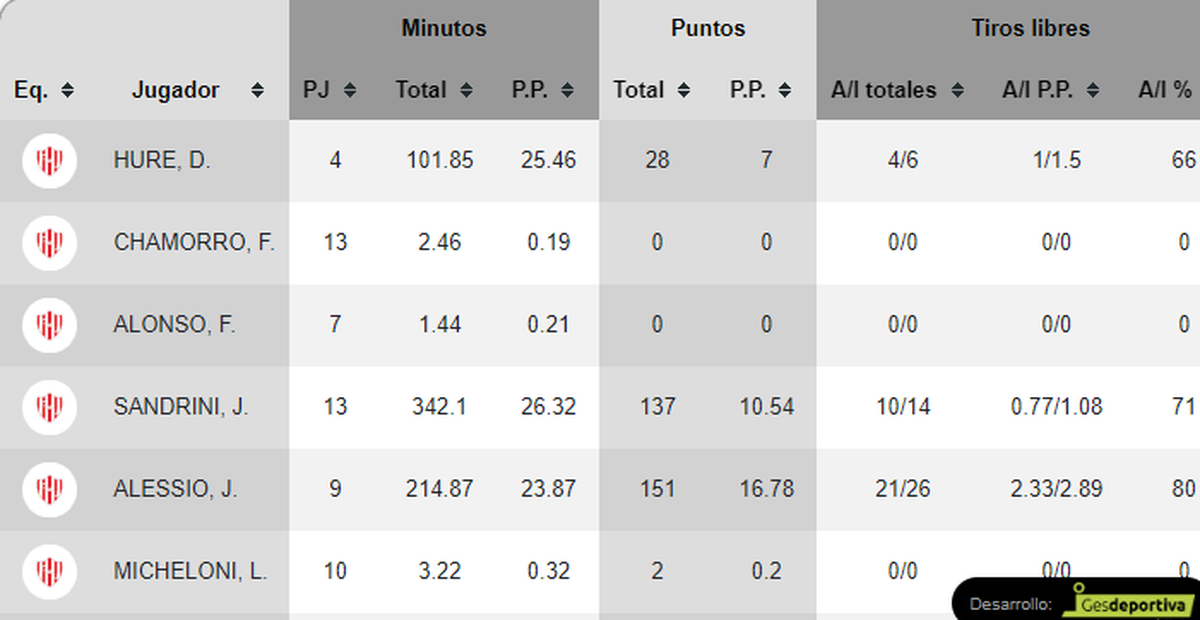Click the team crest beside SANDRINI, J.

click(x=50, y=407)
